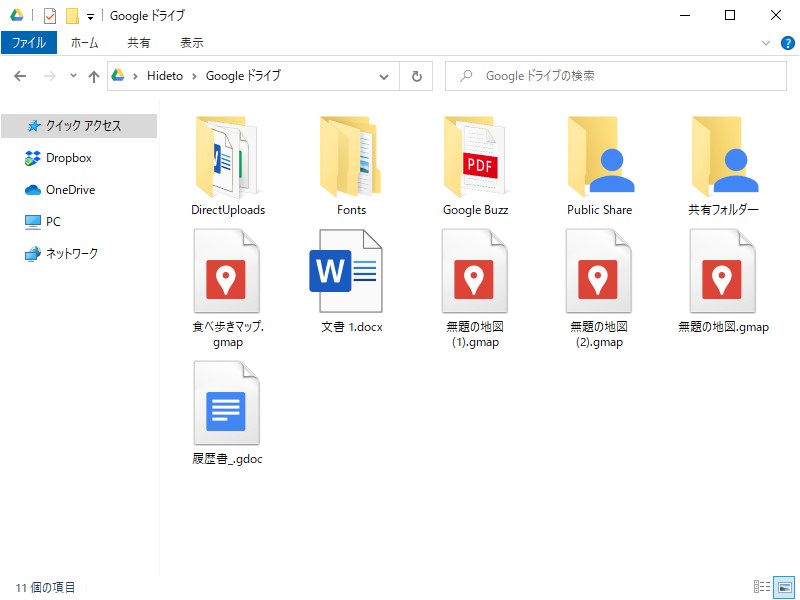The height and width of the screenshot is (600, 800).
Task: Navigate back with the back arrow
Action: pyautogui.click(x=20, y=75)
